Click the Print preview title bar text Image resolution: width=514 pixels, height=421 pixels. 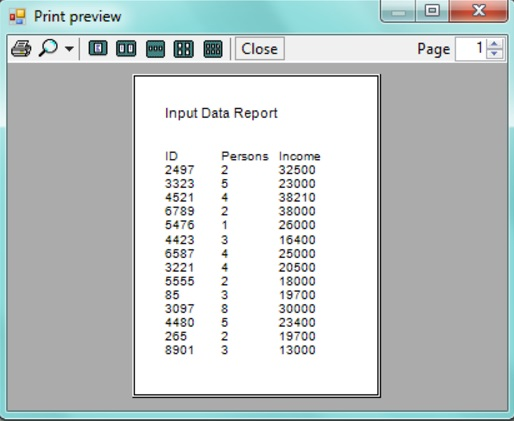[x=78, y=17]
